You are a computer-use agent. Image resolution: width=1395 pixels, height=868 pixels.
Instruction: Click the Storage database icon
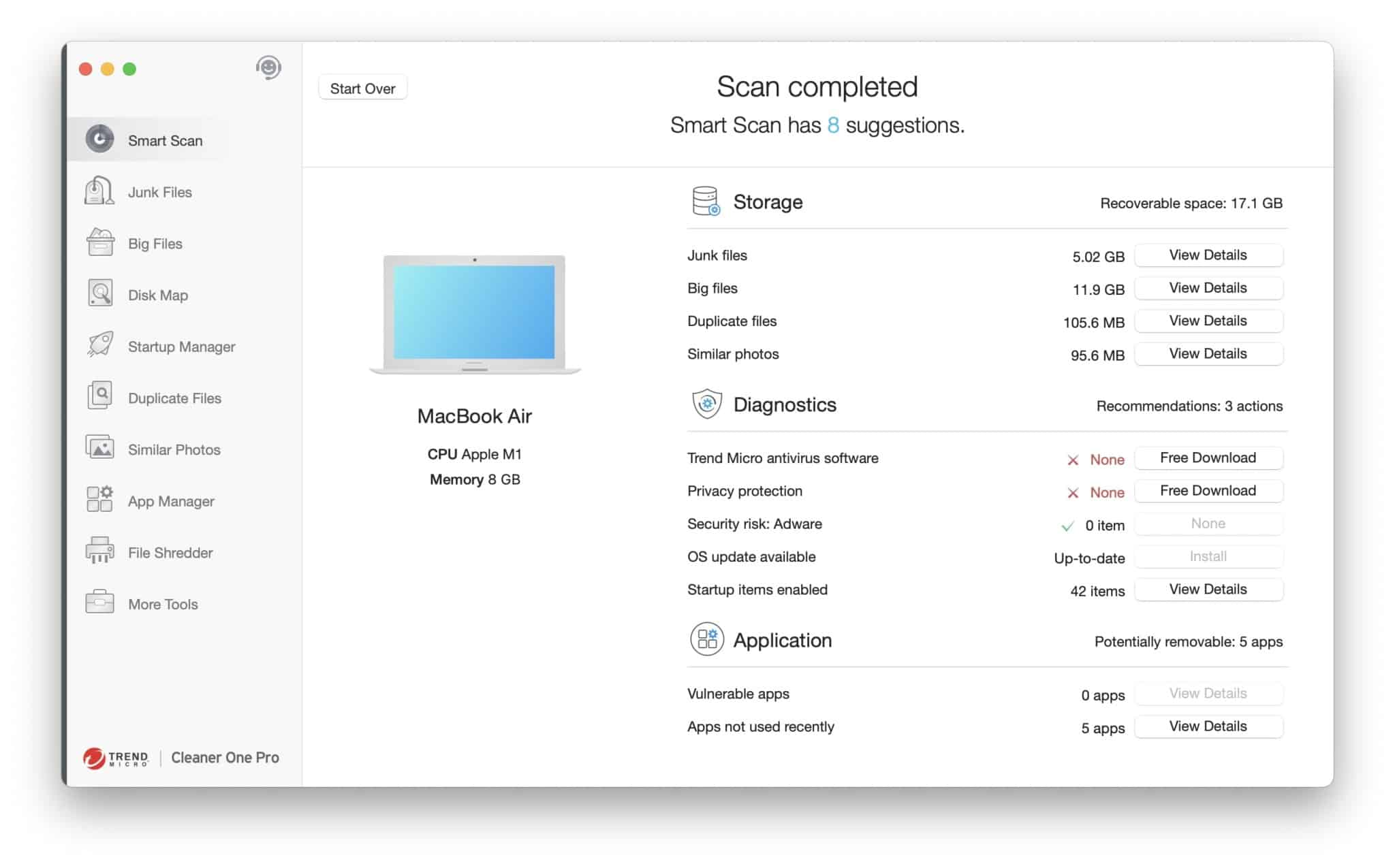(x=706, y=202)
